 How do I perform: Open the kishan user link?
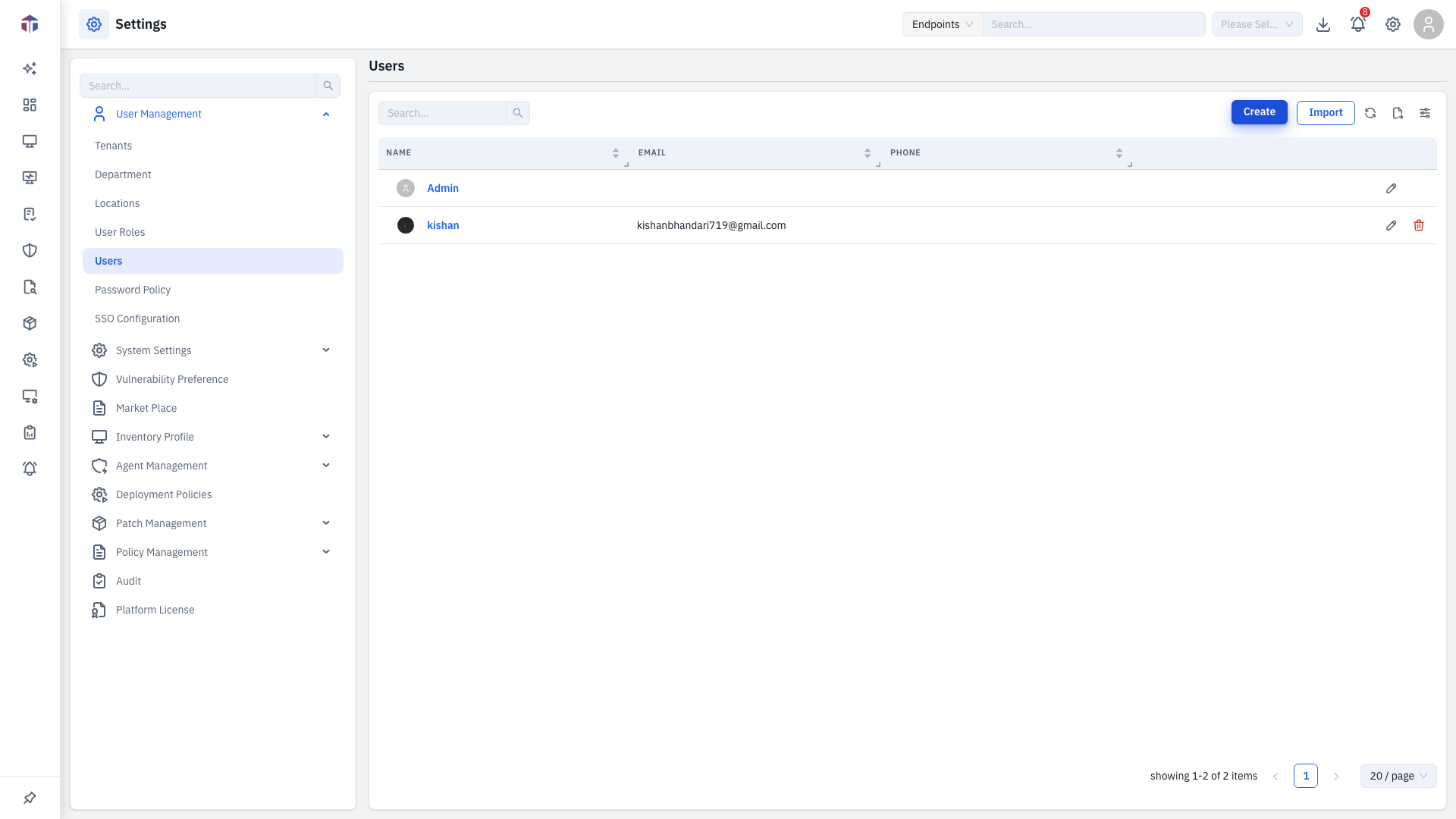coord(443,225)
